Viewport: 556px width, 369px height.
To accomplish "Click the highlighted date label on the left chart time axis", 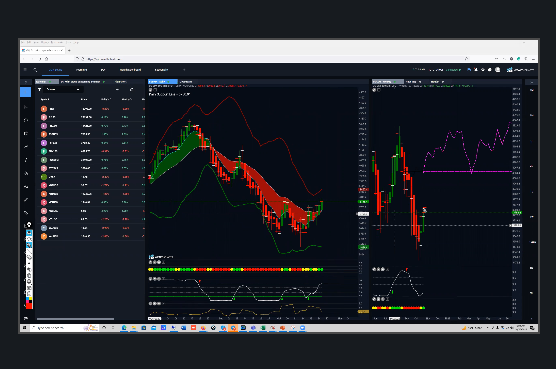I will (155, 319).
